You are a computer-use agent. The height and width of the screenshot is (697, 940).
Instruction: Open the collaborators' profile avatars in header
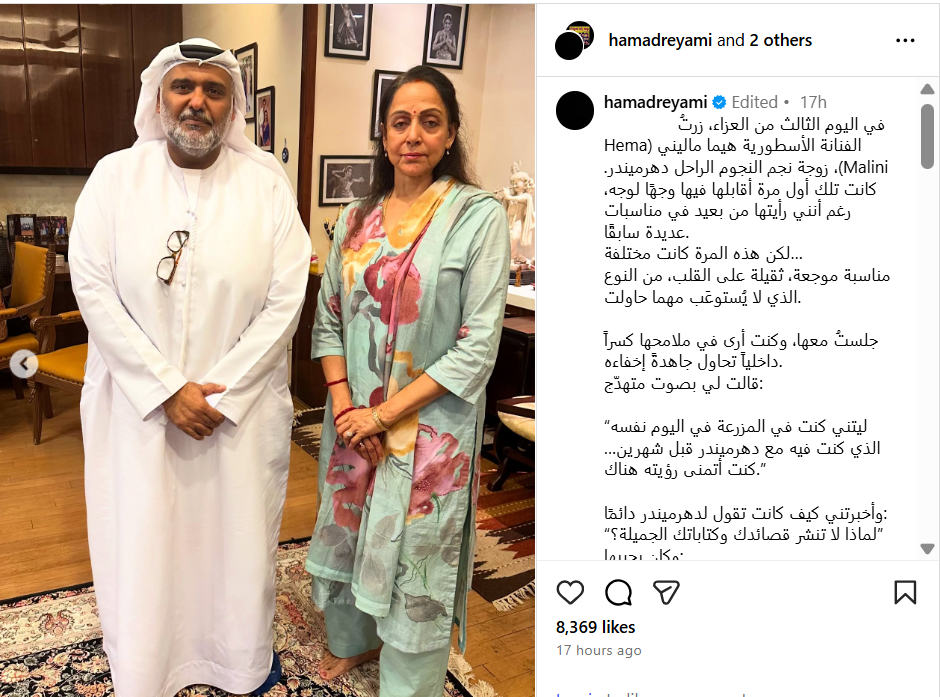[574, 40]
